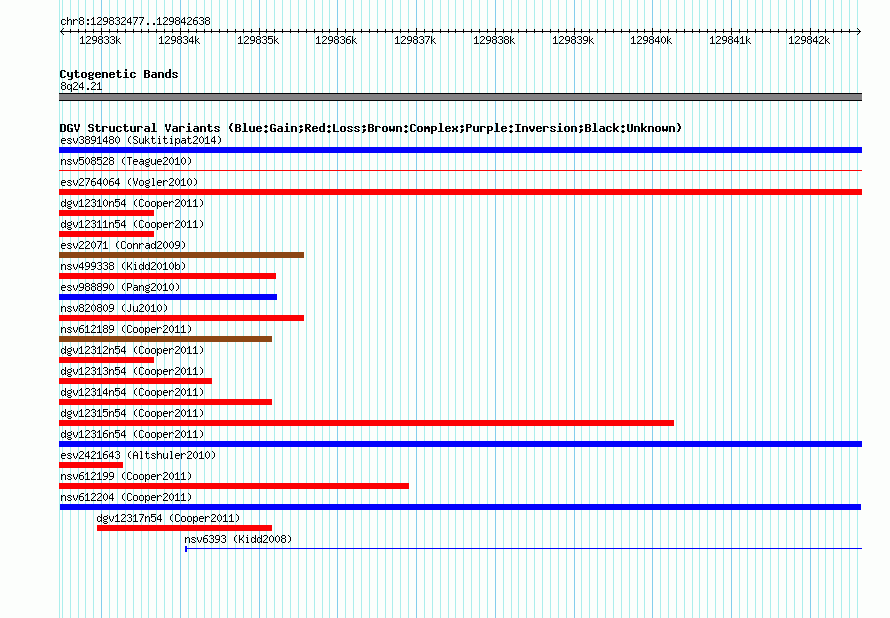Click the 129838k ruler tick label
This screenshot has height=618, width=890.
click(494, 40)
